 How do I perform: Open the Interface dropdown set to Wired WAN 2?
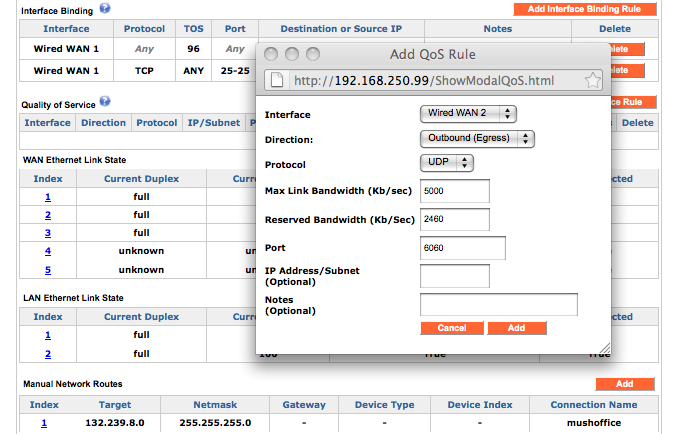tap(468, 113)
